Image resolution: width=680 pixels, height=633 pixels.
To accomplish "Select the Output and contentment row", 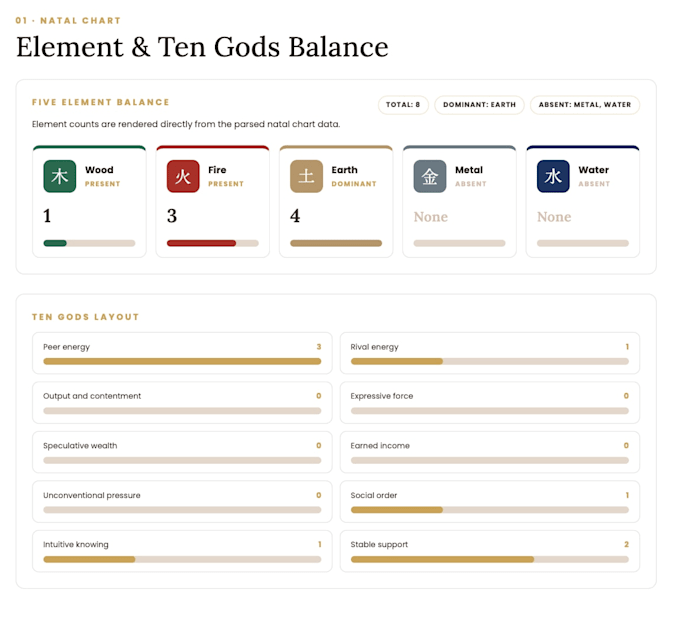I will (182, 403).
